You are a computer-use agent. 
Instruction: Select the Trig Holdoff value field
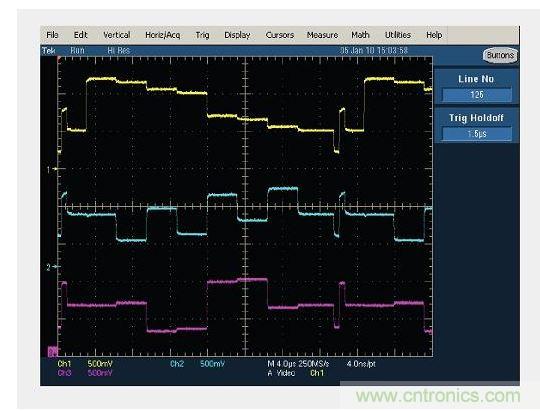[x=477, y=134]
